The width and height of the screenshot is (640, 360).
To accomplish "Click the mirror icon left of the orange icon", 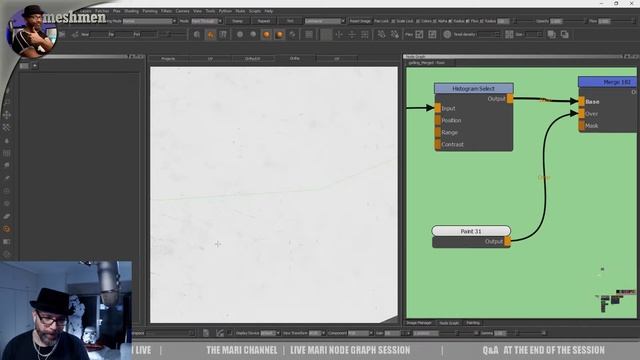I will coord(197,35).
